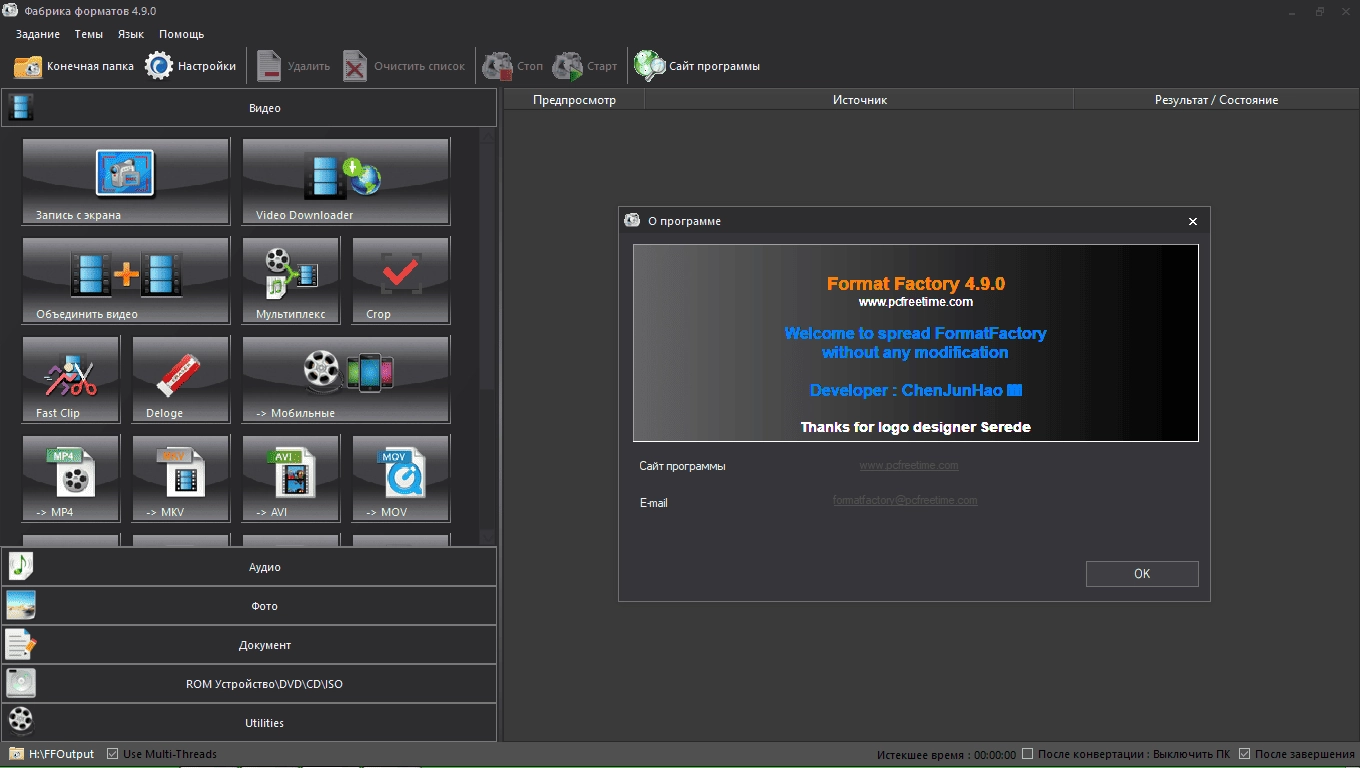Click the Delete (Удалить) toolbar button
The height and width of the screenshot is (768, 1360).
293,66
